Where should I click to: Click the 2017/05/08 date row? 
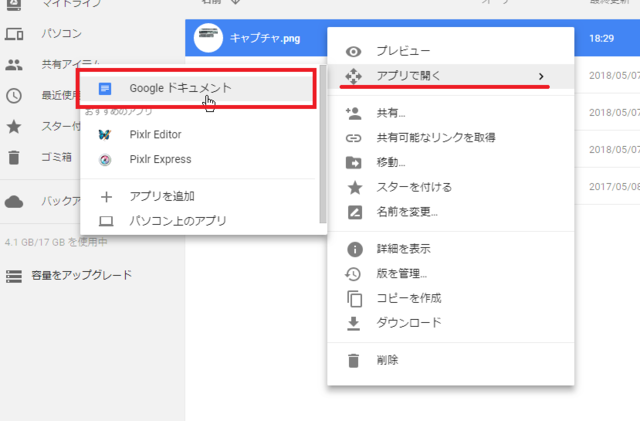click(614, 187)
